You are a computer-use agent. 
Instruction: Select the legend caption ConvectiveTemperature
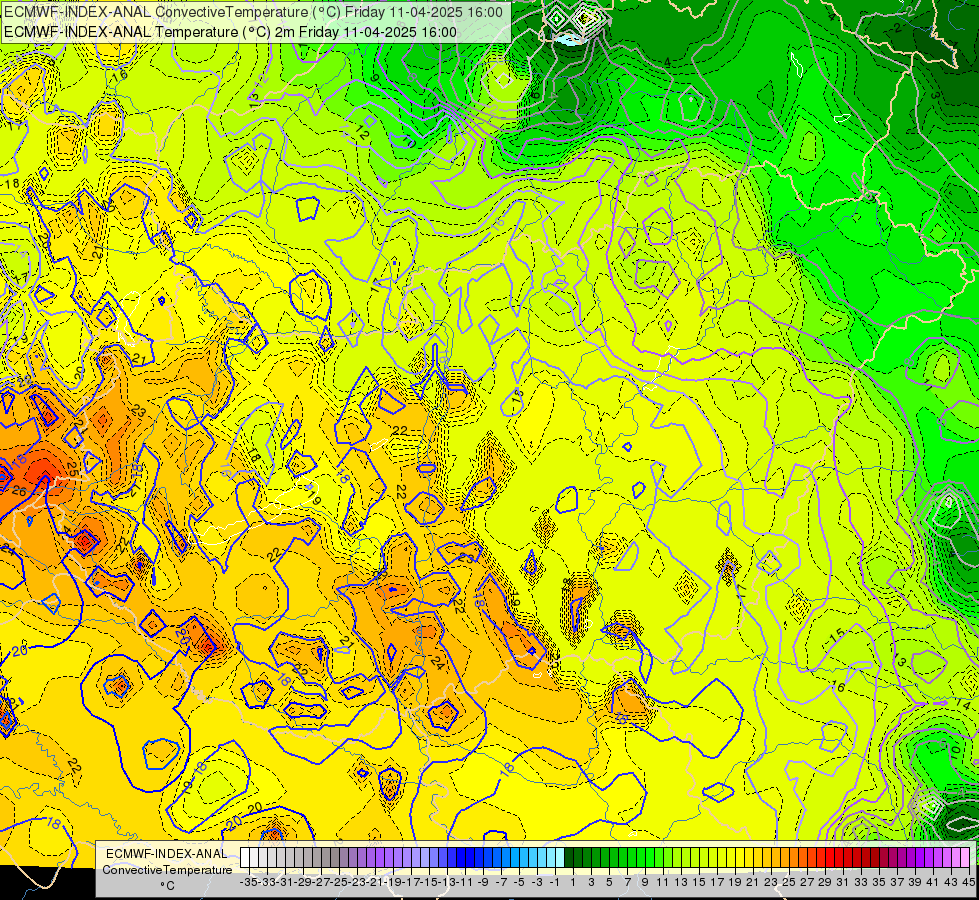click(x=167, y=869)
